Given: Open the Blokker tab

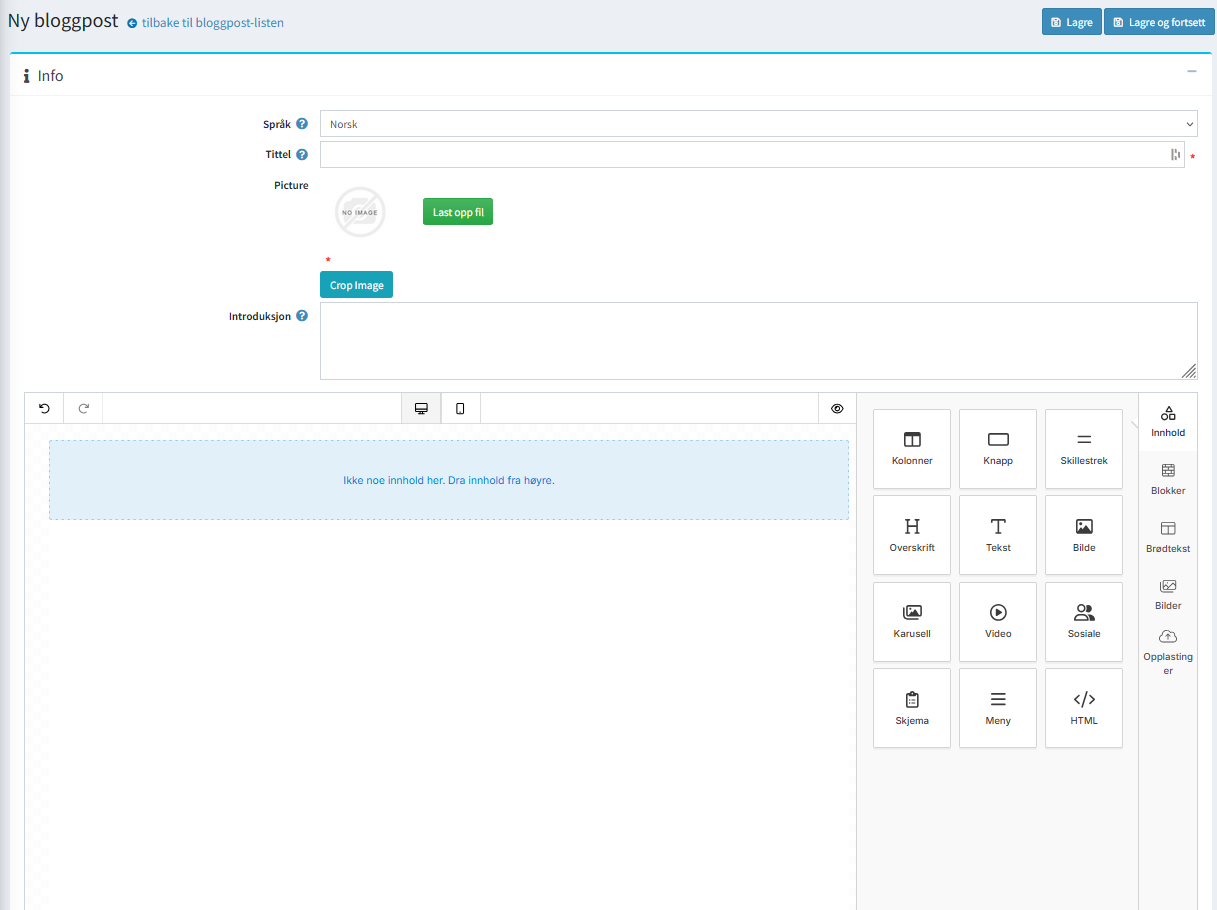Looking at the screenshot, I should pos(1167,478).
